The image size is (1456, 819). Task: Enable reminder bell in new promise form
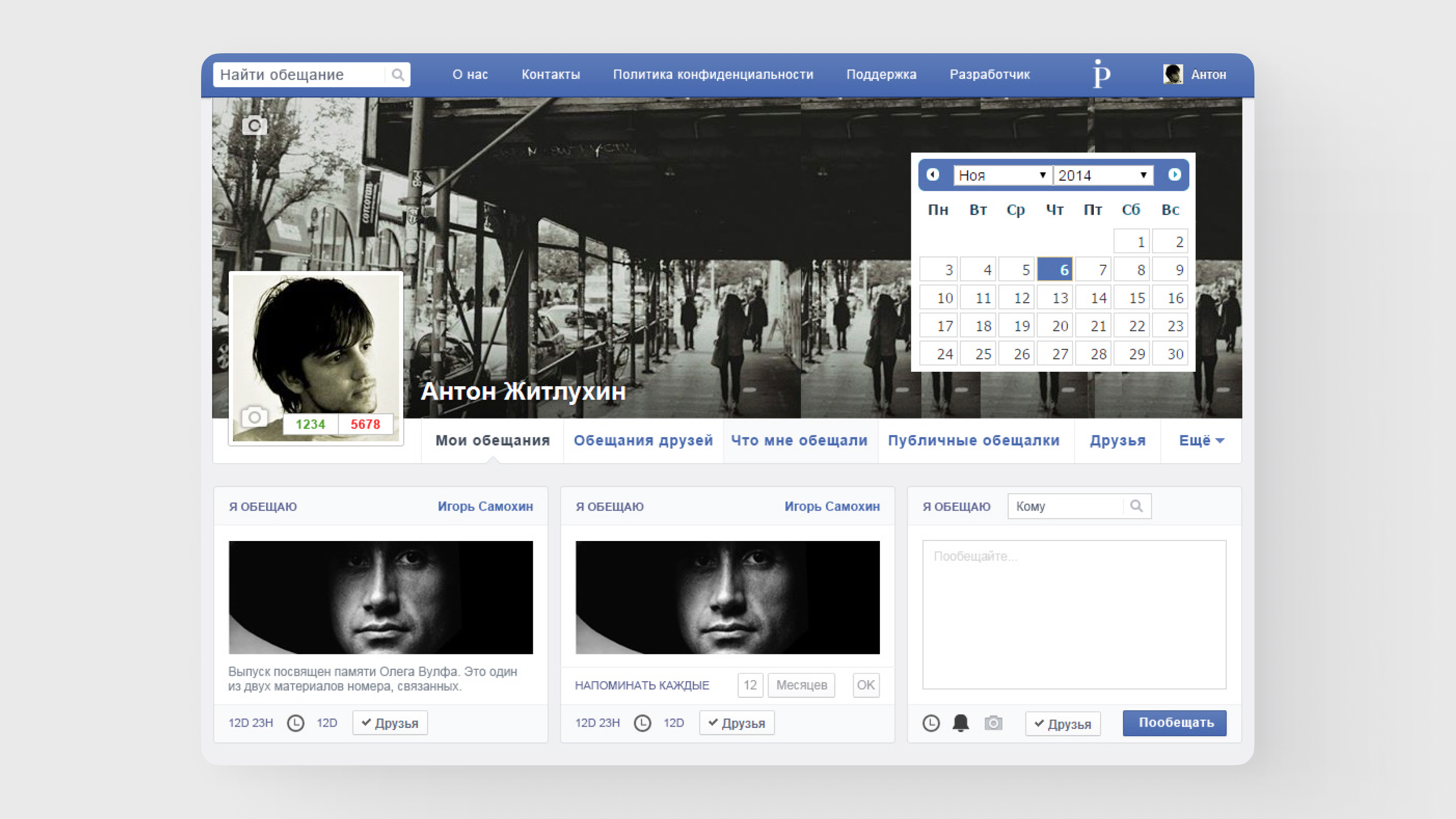[x=961, y=723]
